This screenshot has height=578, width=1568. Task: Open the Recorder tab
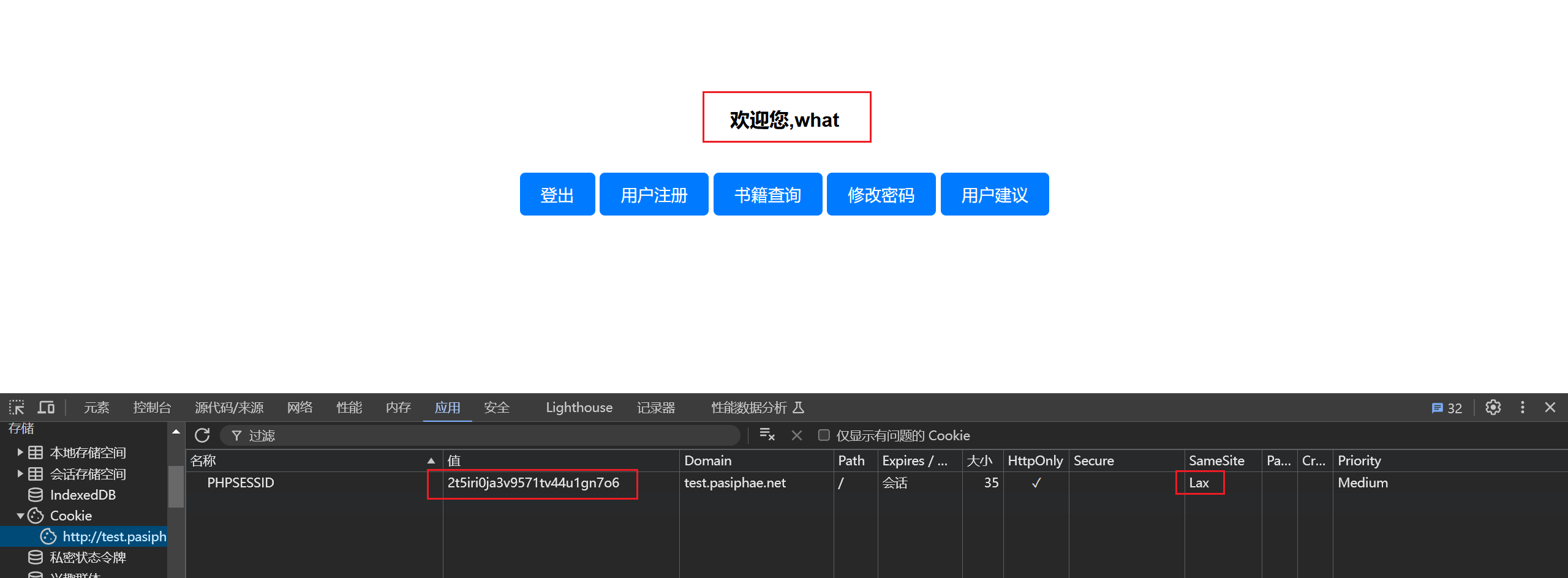[656, 407]
